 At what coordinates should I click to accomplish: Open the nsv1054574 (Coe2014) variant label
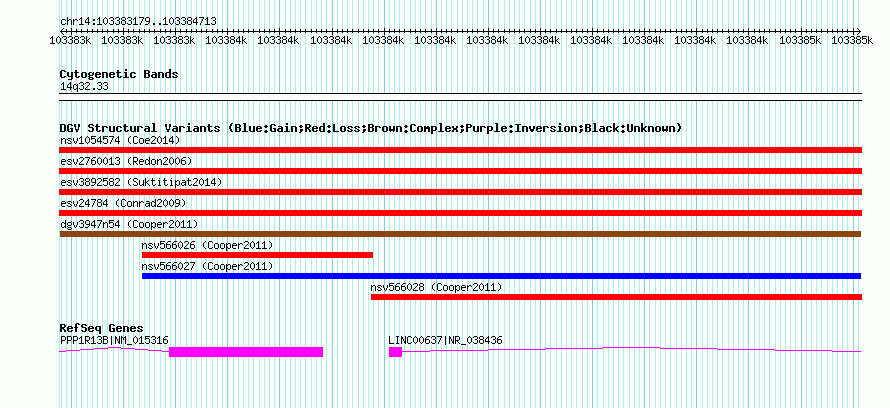pos(120,140)
